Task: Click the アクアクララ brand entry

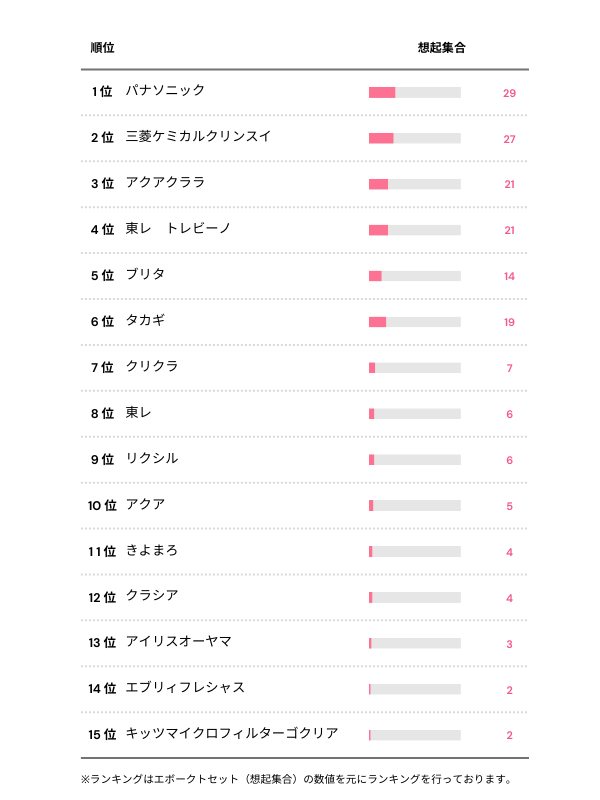Action: (165, 183)
